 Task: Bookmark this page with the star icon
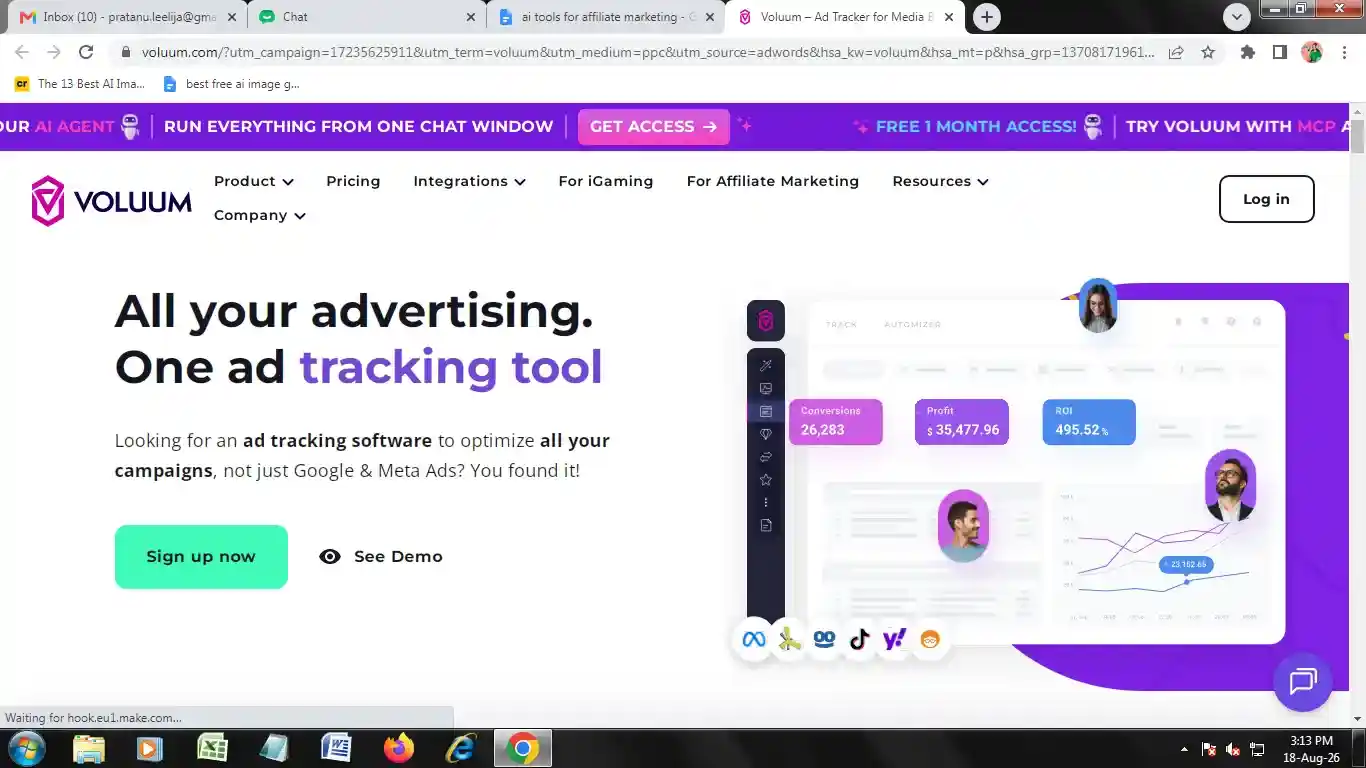coord(1208,52)
